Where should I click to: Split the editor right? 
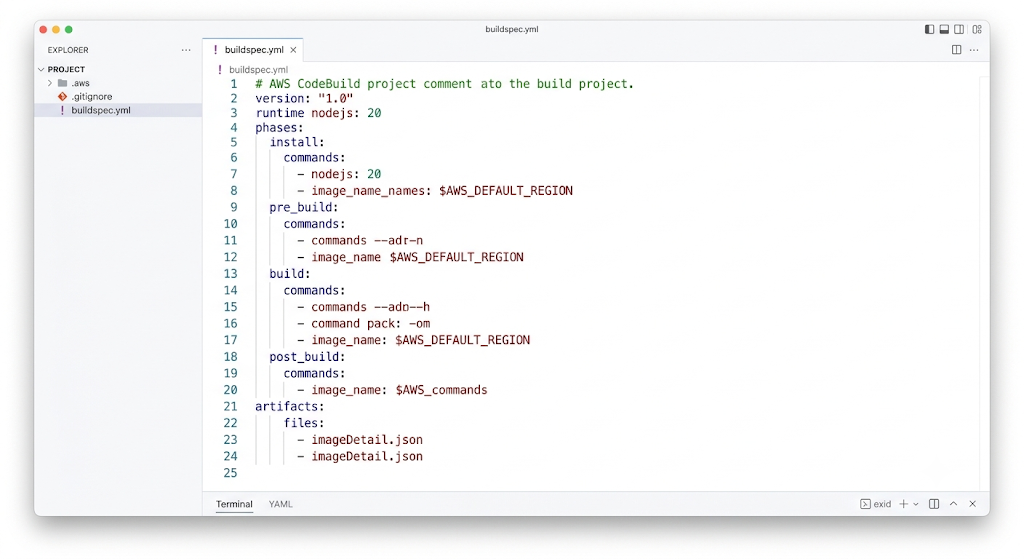tap(957, 50)
